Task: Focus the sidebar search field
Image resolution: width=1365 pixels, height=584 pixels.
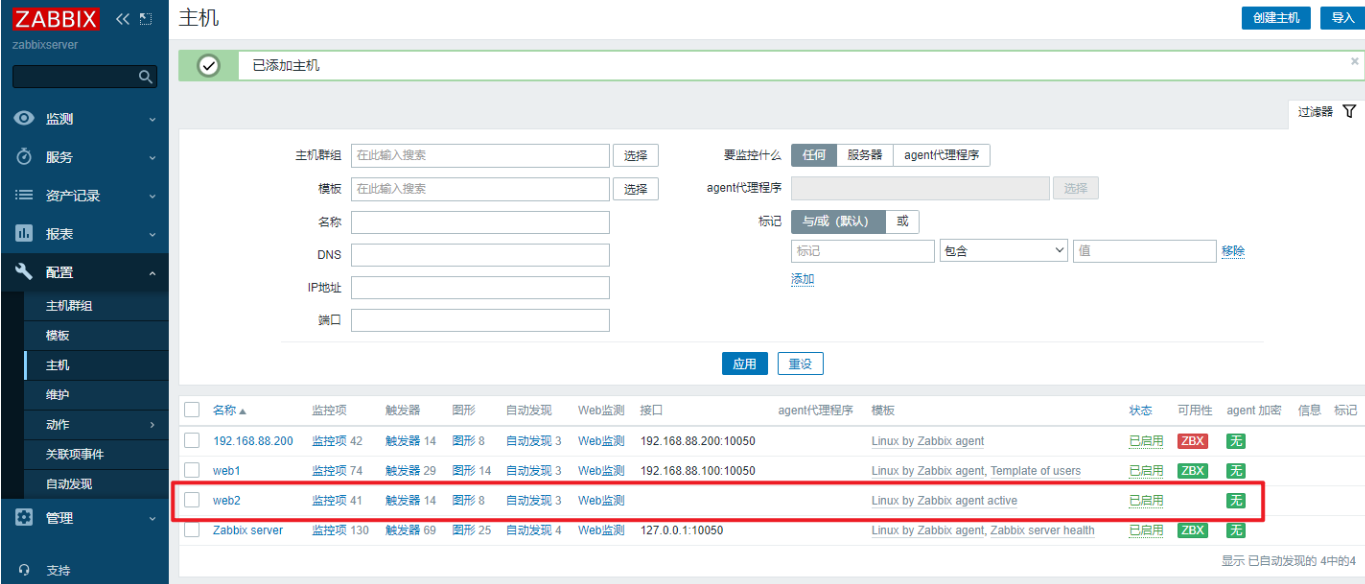Action: point(85,77)
